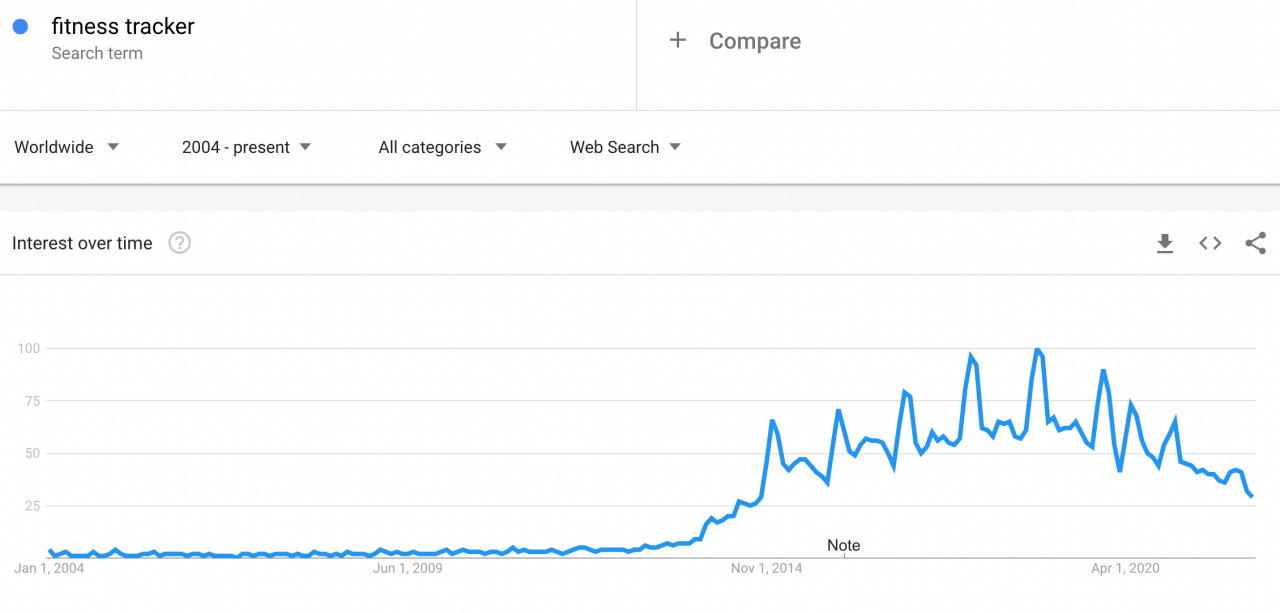Click the Jan 1, 2004 axis label

(50, 569)
